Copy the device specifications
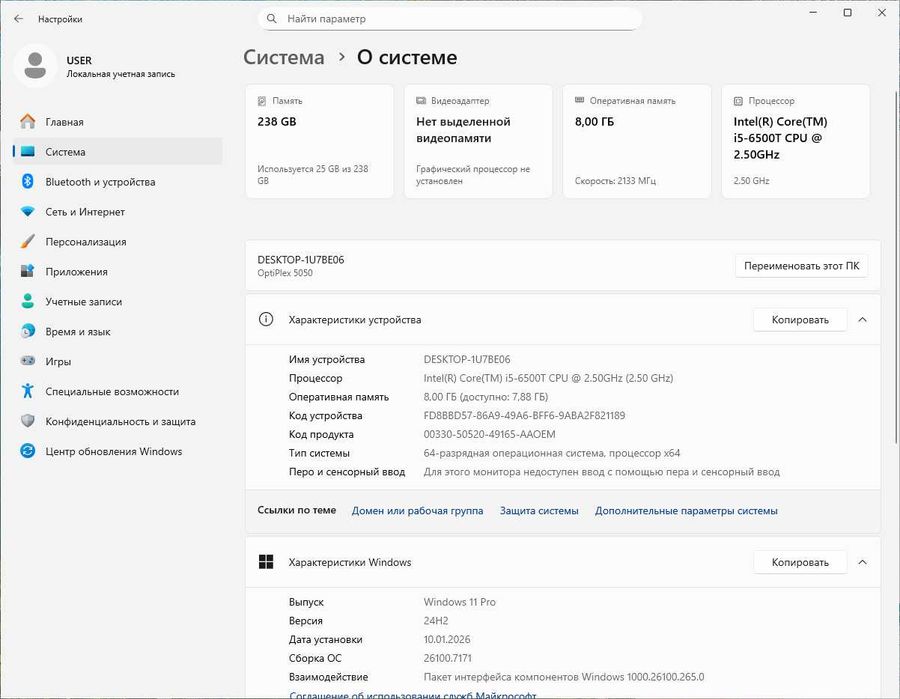Viewport: 900px width, 699px height. (x=800, y=320)
